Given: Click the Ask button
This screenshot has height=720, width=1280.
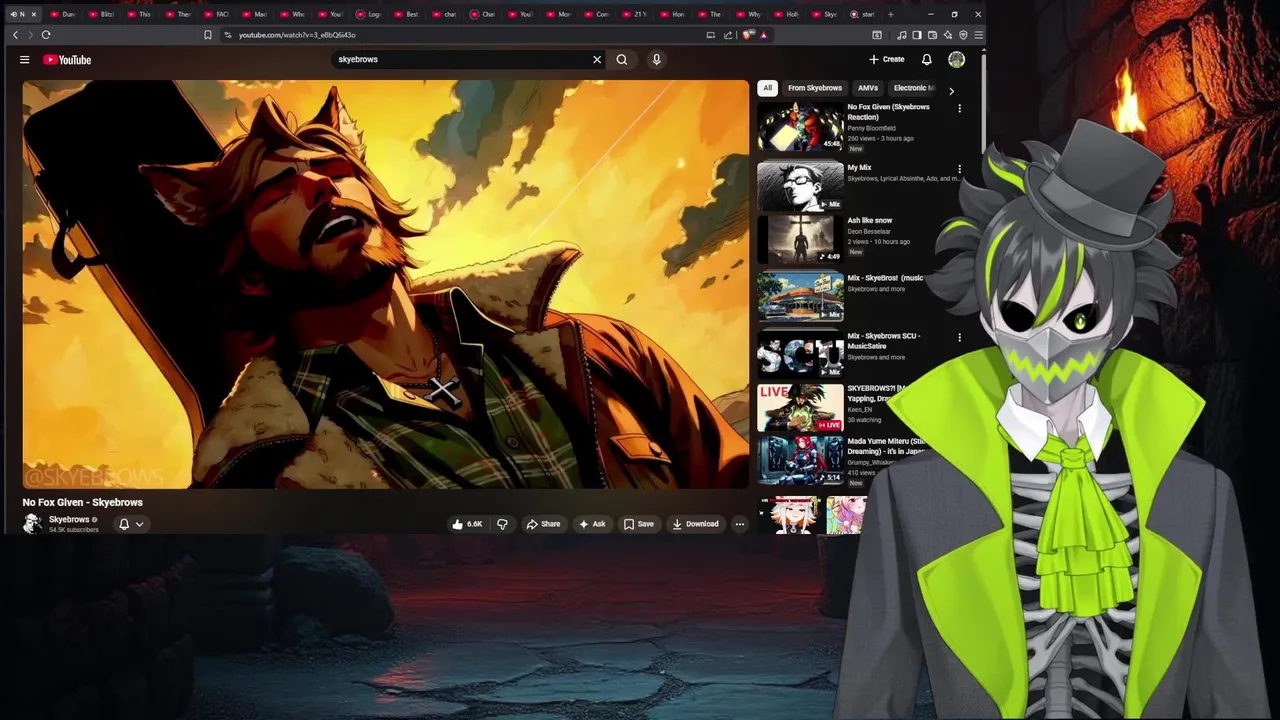Looking at the screenshot, I should tap(592, 524).
